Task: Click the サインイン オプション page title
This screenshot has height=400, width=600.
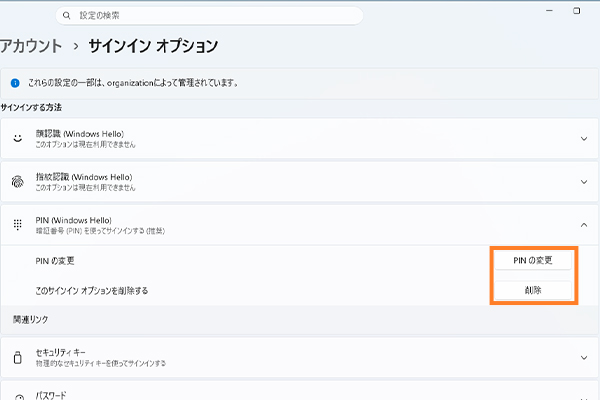Action: [x=153, y=46]
